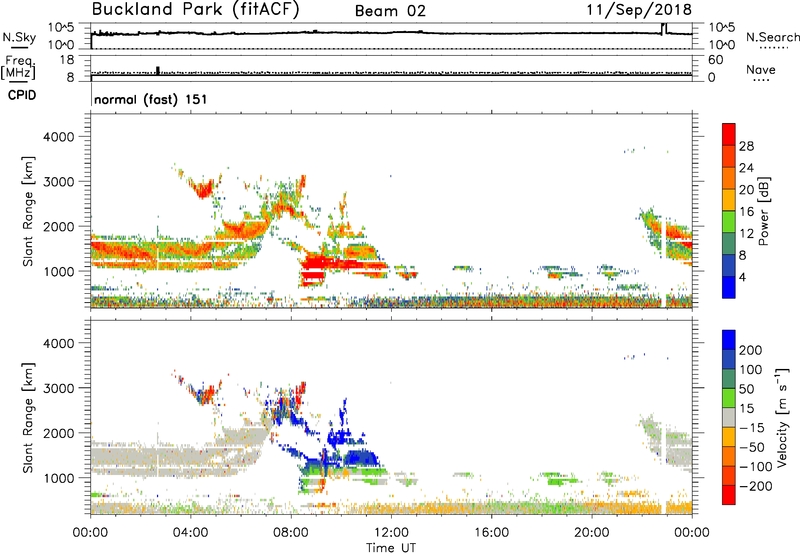Click velocity colorbar value '50'
This screenshot has width=800, height=554.
pyautogui.click(x=746, y=389)
